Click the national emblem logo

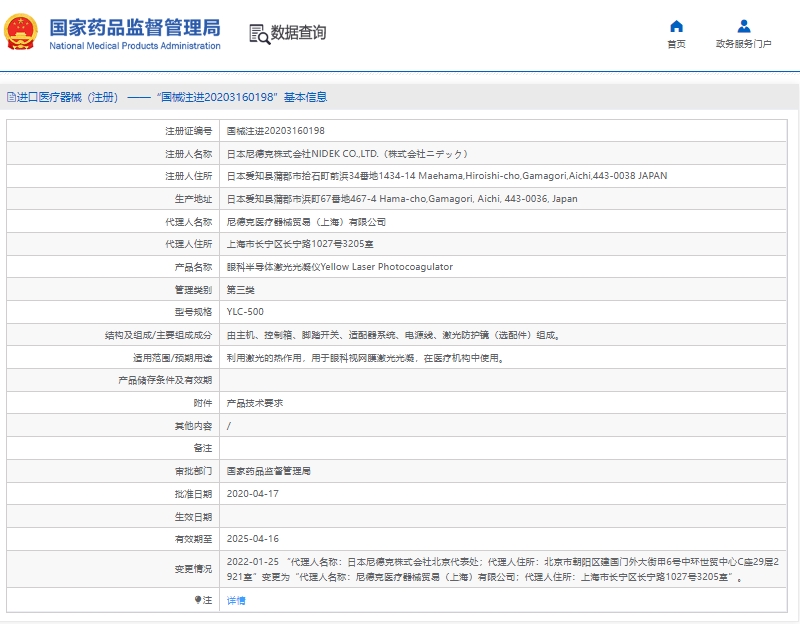coord(21,32)
